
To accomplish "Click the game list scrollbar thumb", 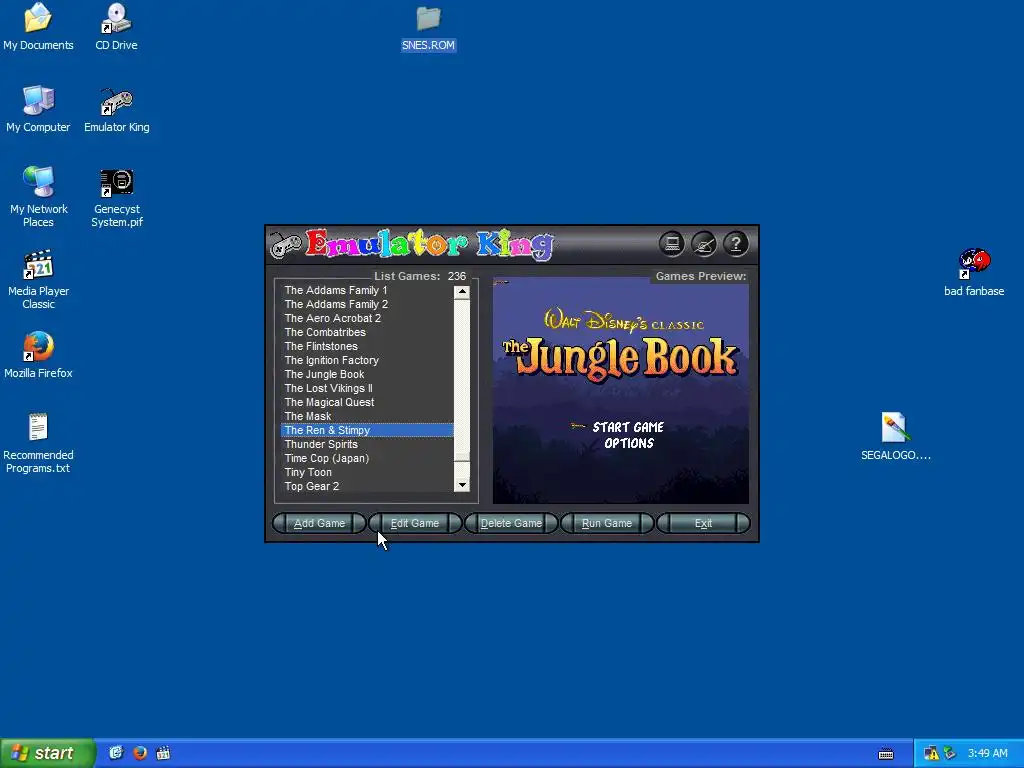I will pyautogui.click(x=462, y=457).
